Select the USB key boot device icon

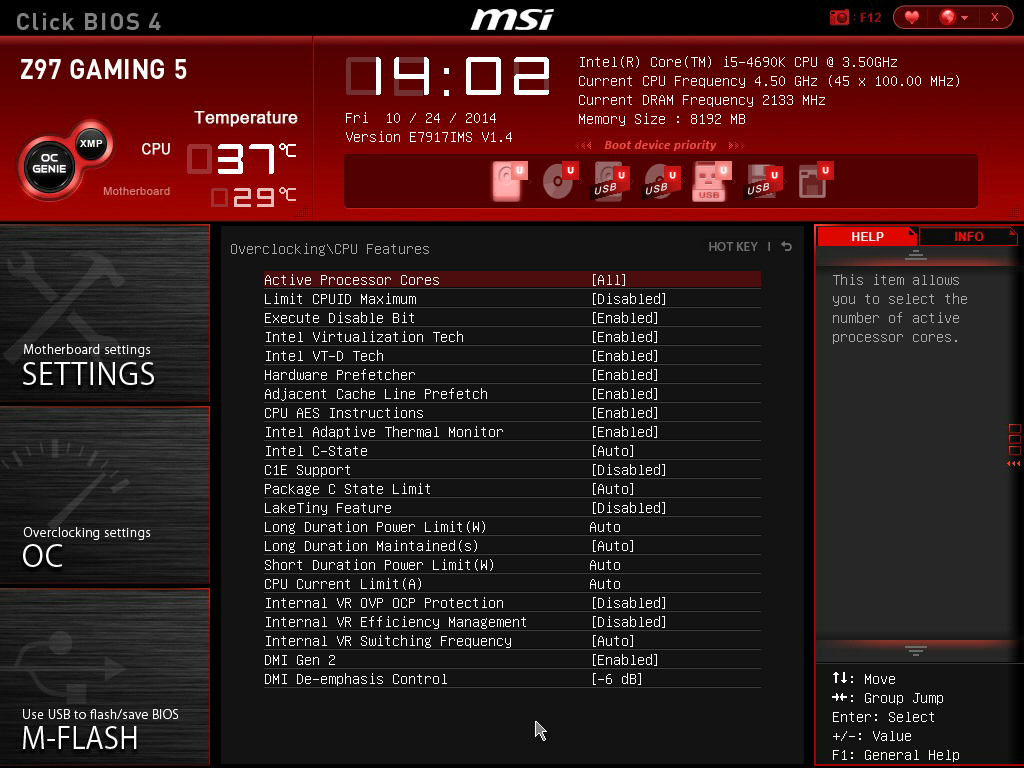coord(711,181)
